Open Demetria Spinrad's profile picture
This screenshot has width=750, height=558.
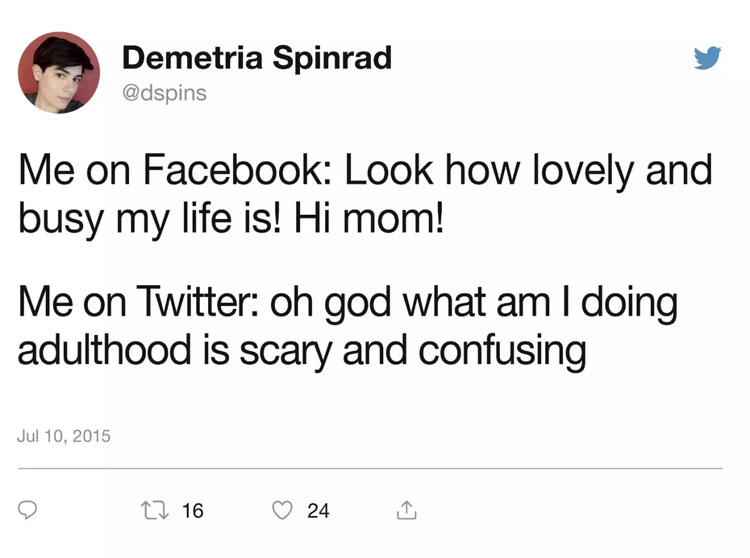(x=59, y=72)
